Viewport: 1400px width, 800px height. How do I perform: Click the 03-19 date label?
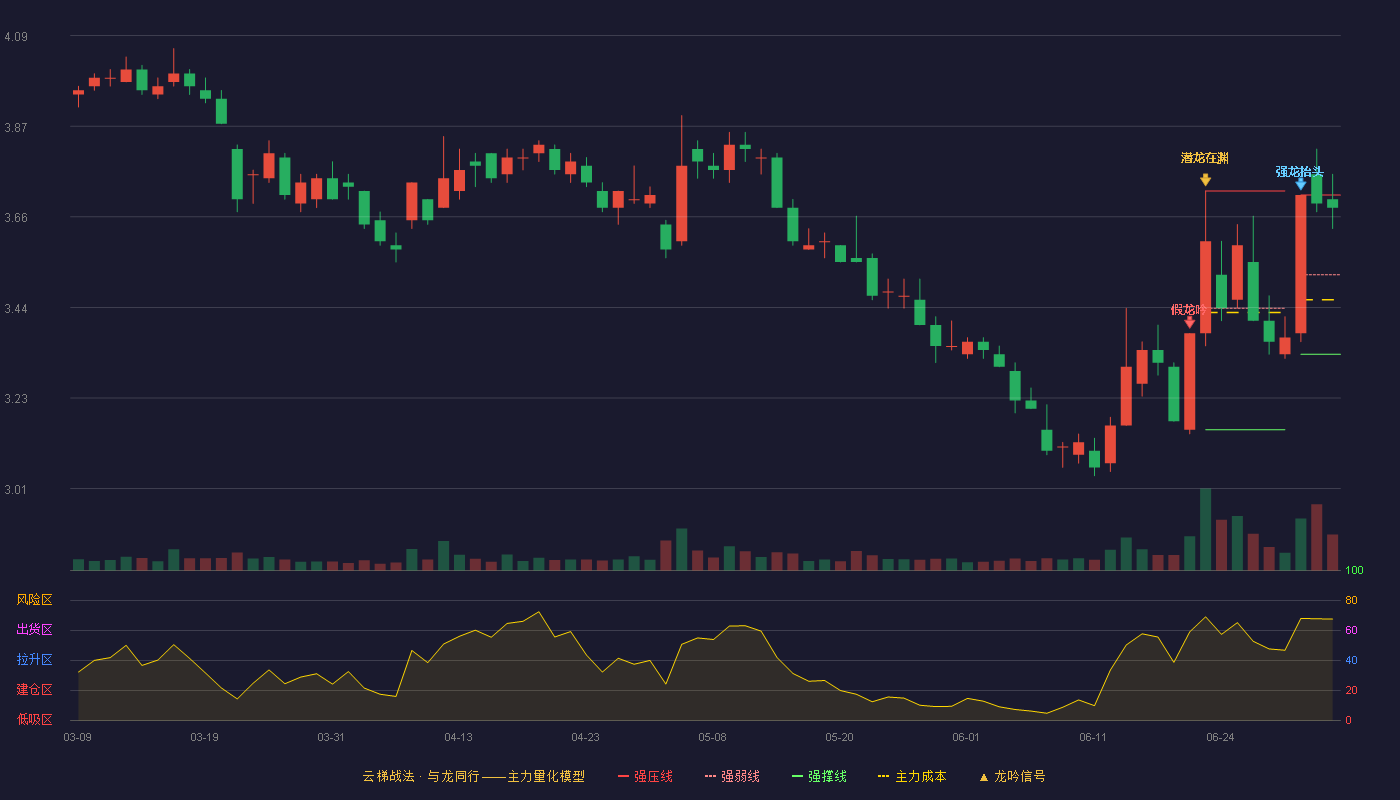204,737
